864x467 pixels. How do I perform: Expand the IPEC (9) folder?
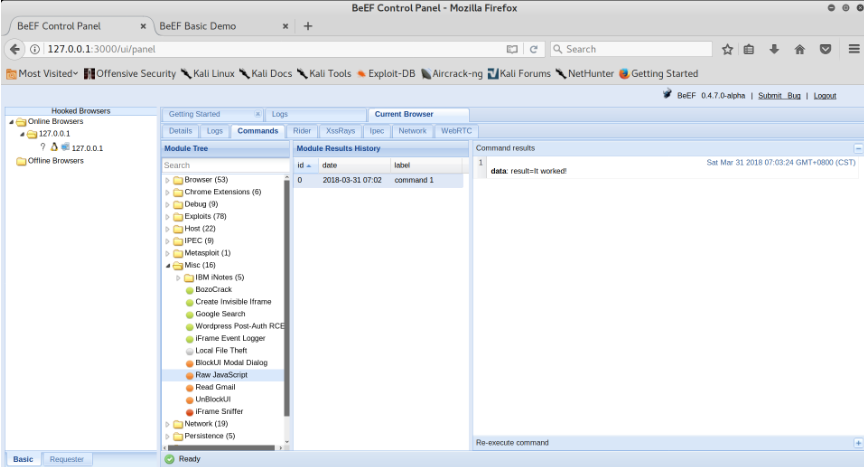click(x=168, y=241)
